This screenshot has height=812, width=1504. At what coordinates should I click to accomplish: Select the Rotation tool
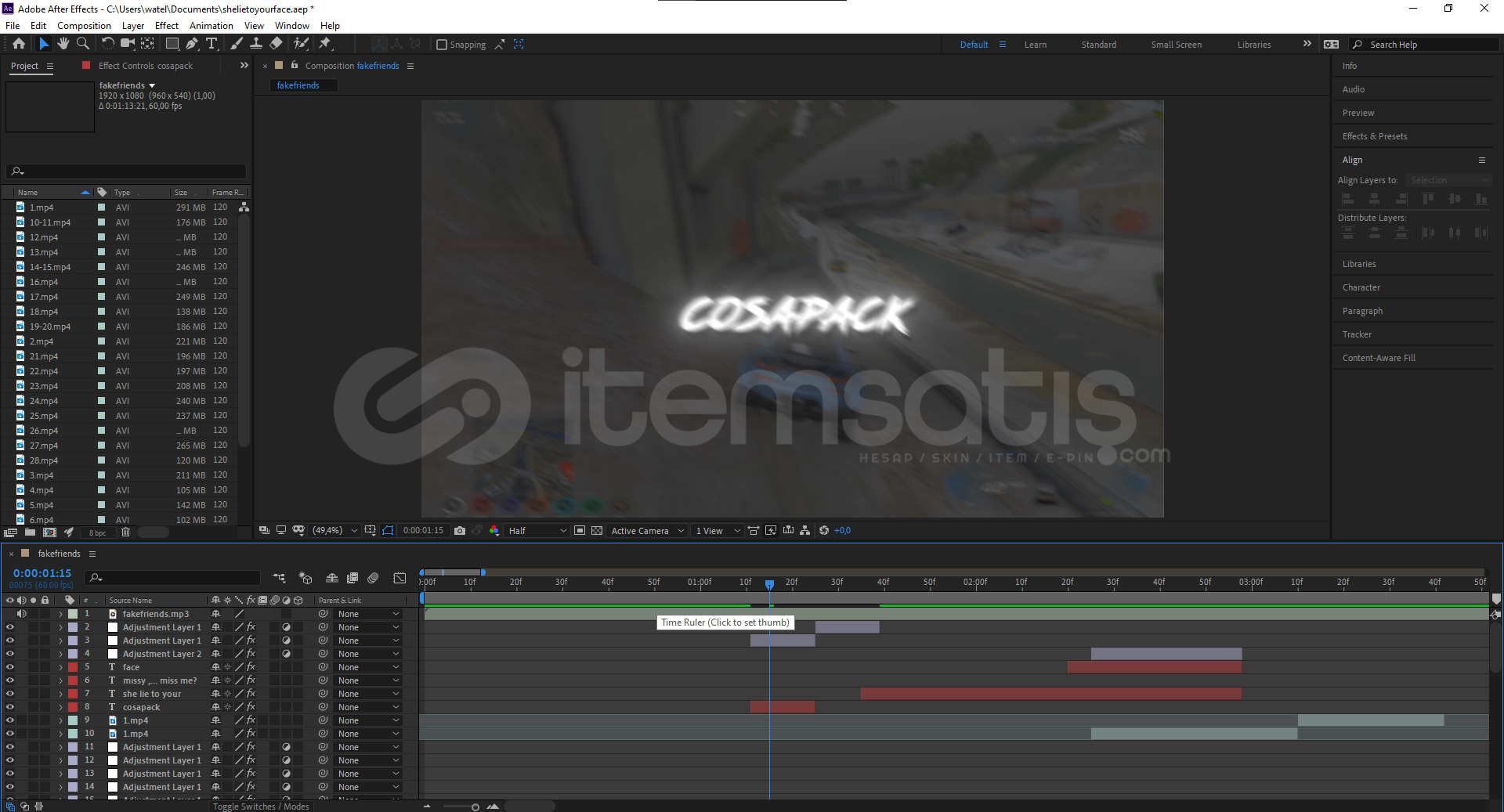coord(108,44)
